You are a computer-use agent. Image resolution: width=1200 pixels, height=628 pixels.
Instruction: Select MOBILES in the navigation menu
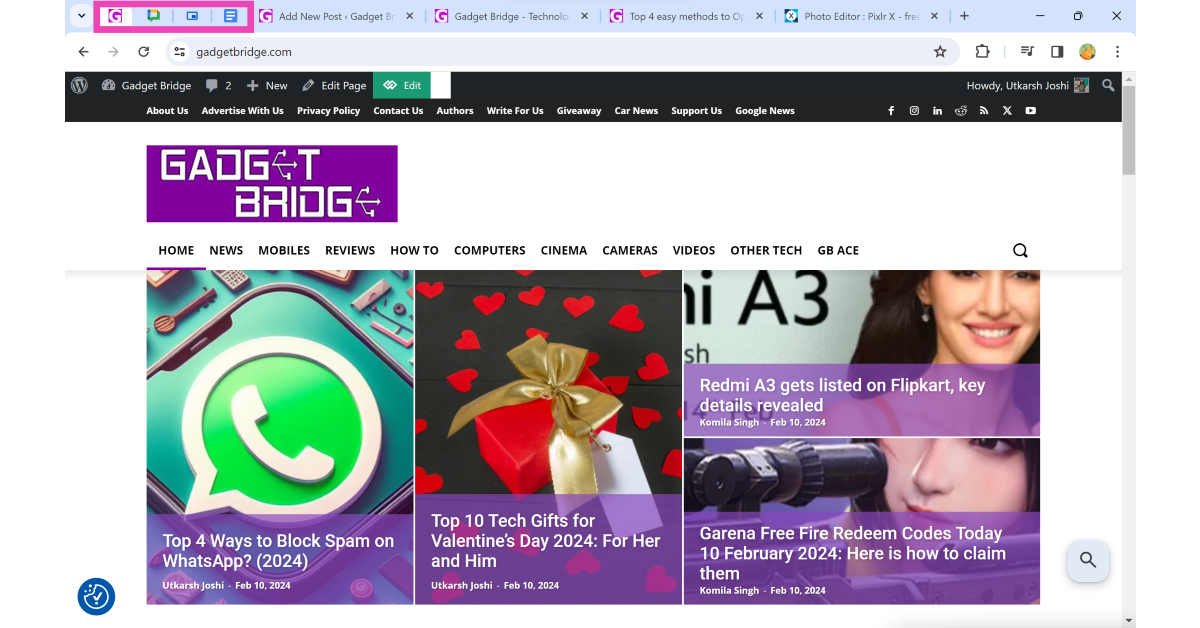[x=284, y=250]
